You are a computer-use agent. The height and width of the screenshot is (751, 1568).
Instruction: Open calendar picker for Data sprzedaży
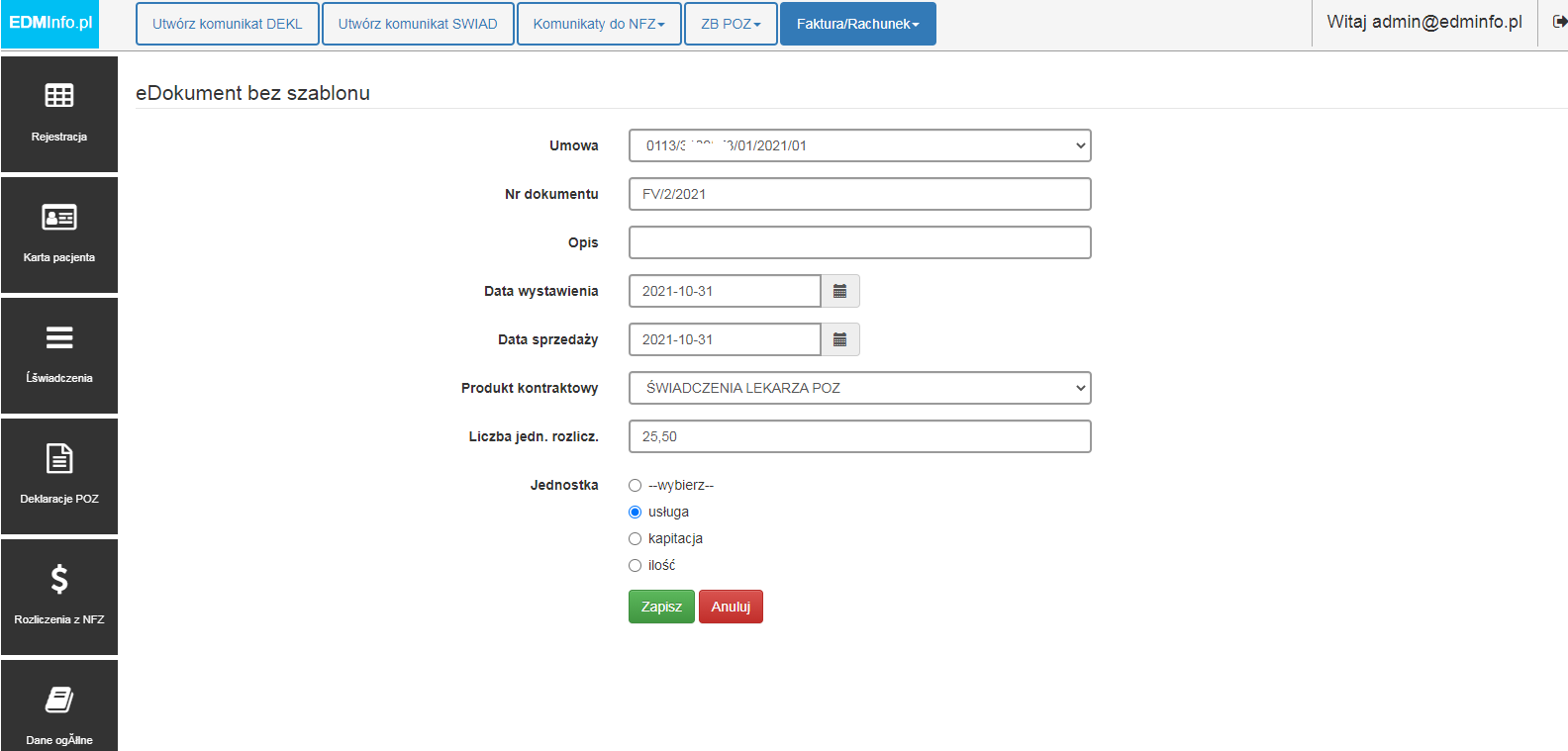[x=839, y=339]
